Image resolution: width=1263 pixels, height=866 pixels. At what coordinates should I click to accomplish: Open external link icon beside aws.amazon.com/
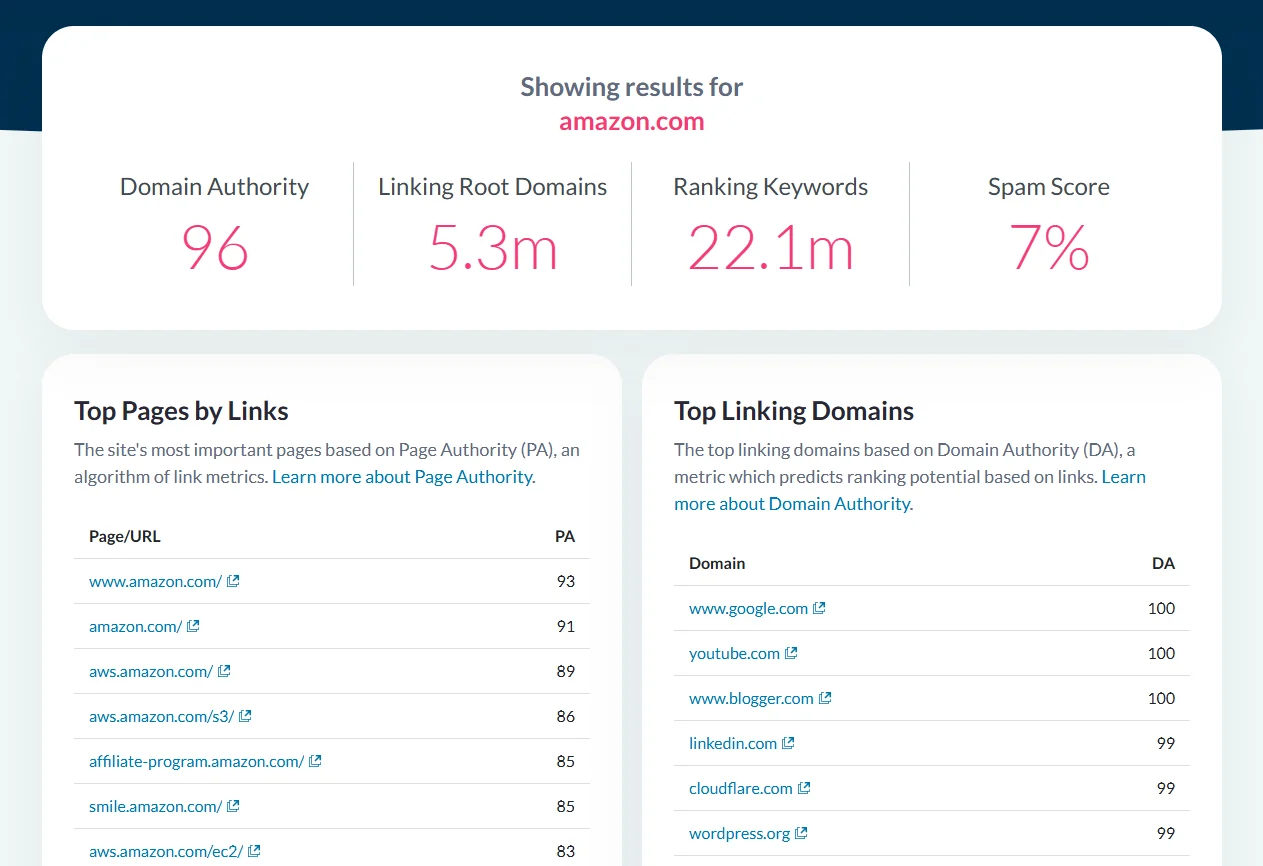click(x=224, y=671)
